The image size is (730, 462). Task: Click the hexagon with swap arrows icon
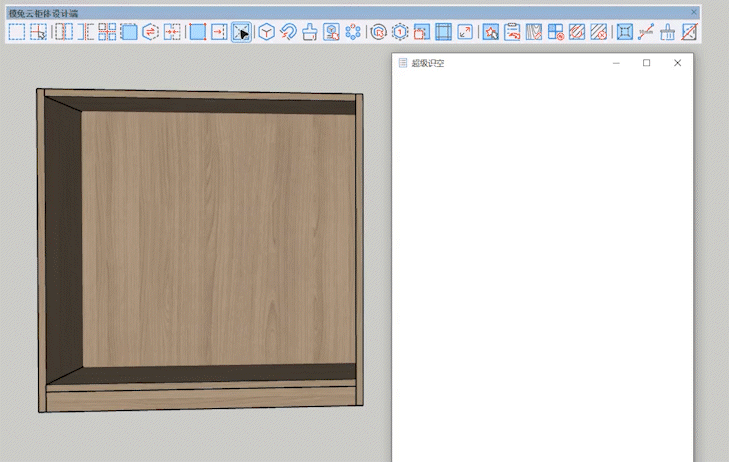pyautogui.click(x=151, y=32)
